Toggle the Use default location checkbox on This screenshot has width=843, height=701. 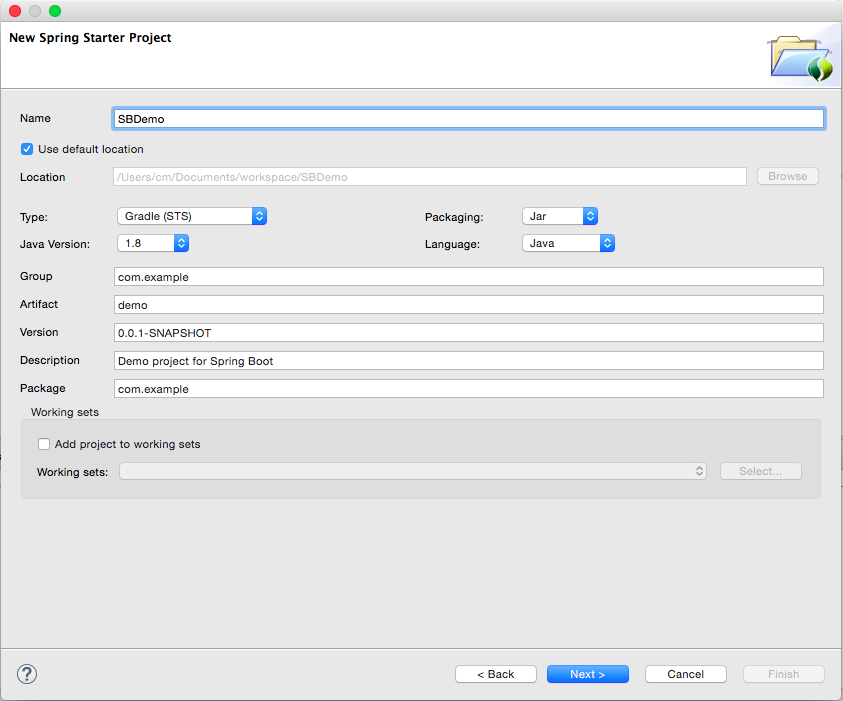click(x=25, y=148)
